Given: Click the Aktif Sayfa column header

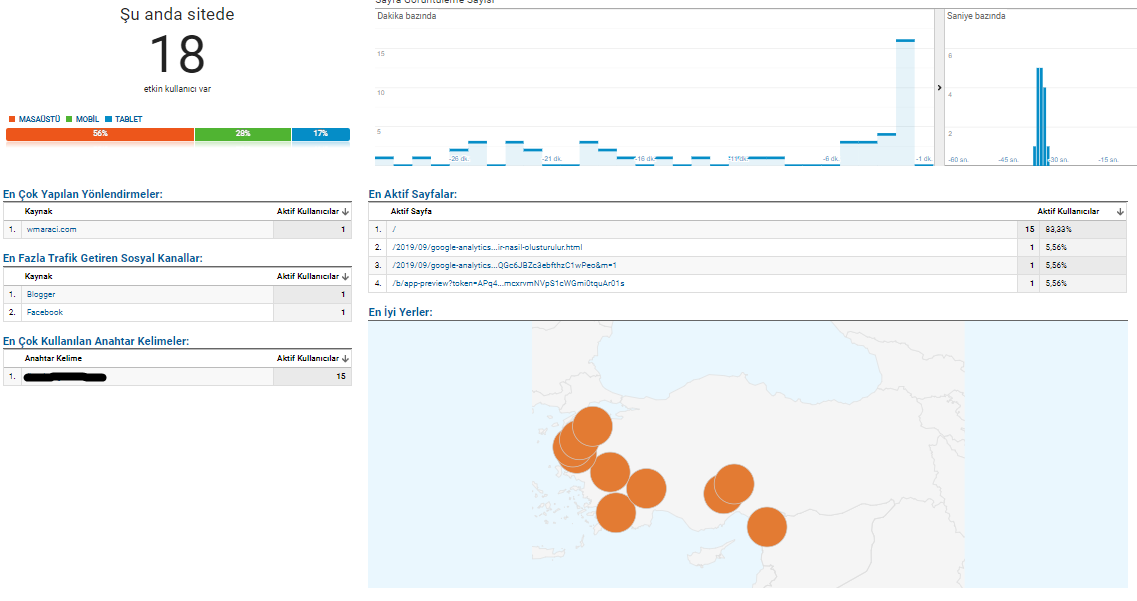Looking at the screenshot, I should pyautogui.click(x=411, y=212).
